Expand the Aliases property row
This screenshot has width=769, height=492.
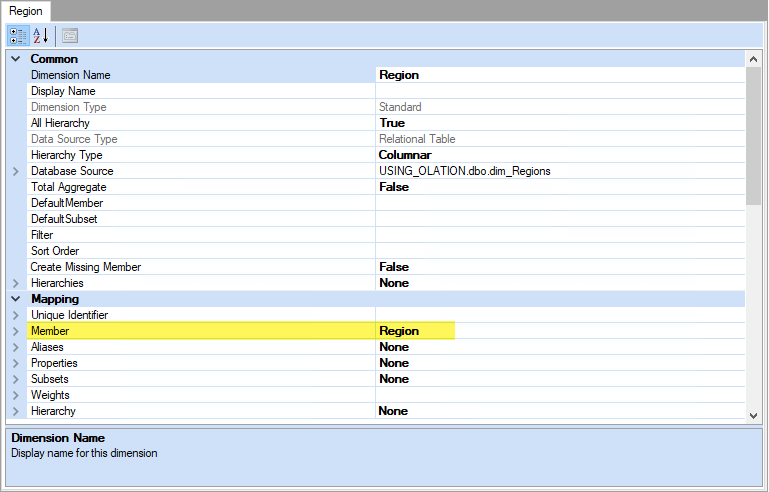[15, 347]
